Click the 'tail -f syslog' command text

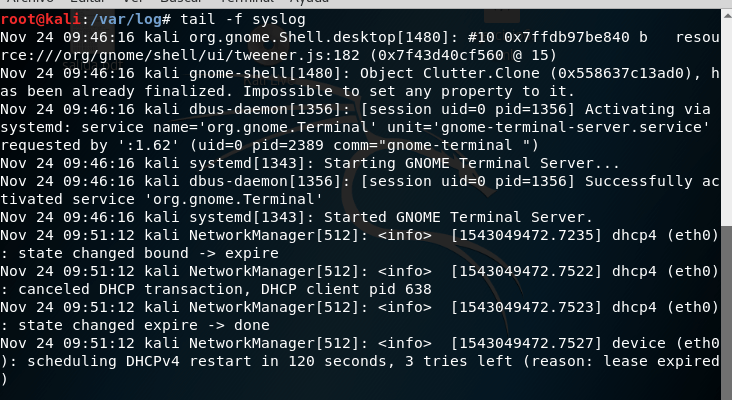coord(243,19)
